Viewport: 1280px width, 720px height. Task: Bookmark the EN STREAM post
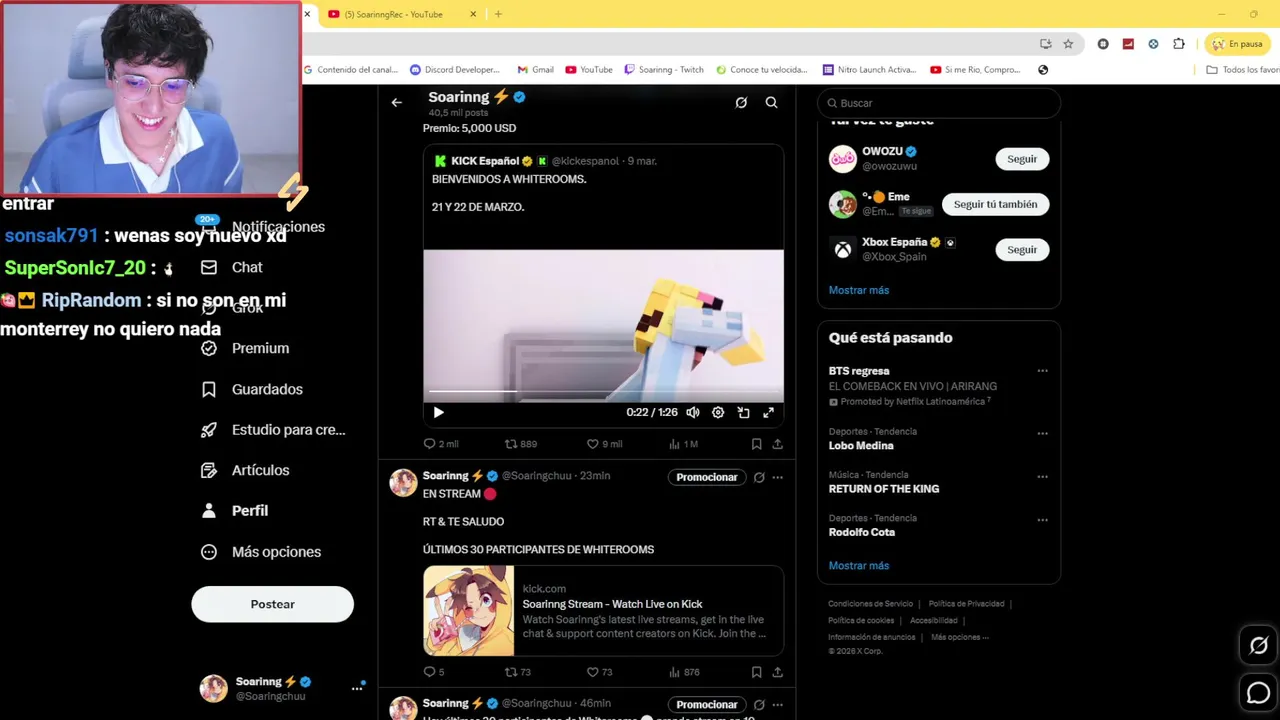point(756,672)
